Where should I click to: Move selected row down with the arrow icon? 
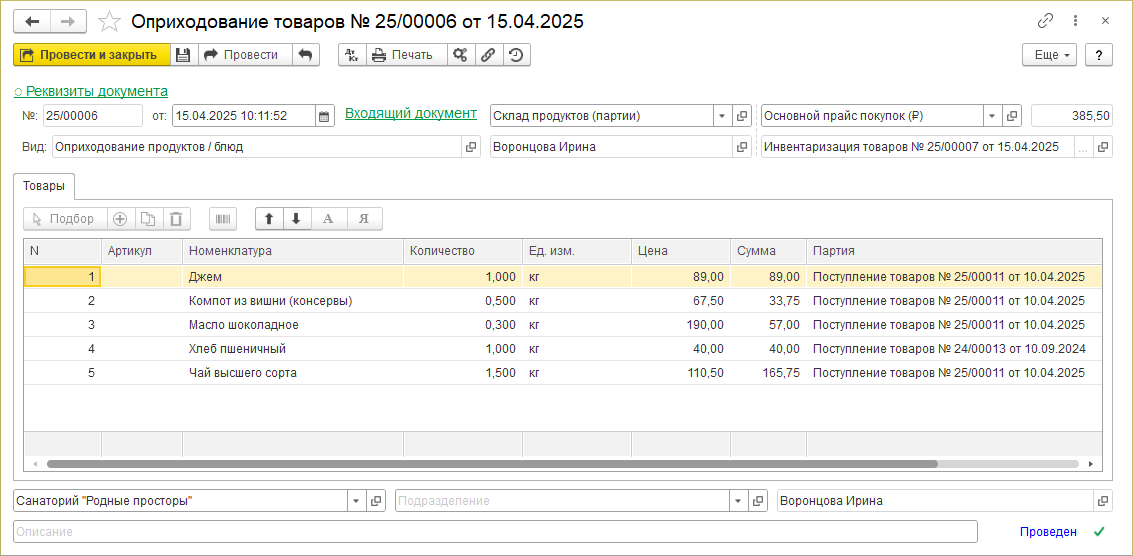click(296, 219)
